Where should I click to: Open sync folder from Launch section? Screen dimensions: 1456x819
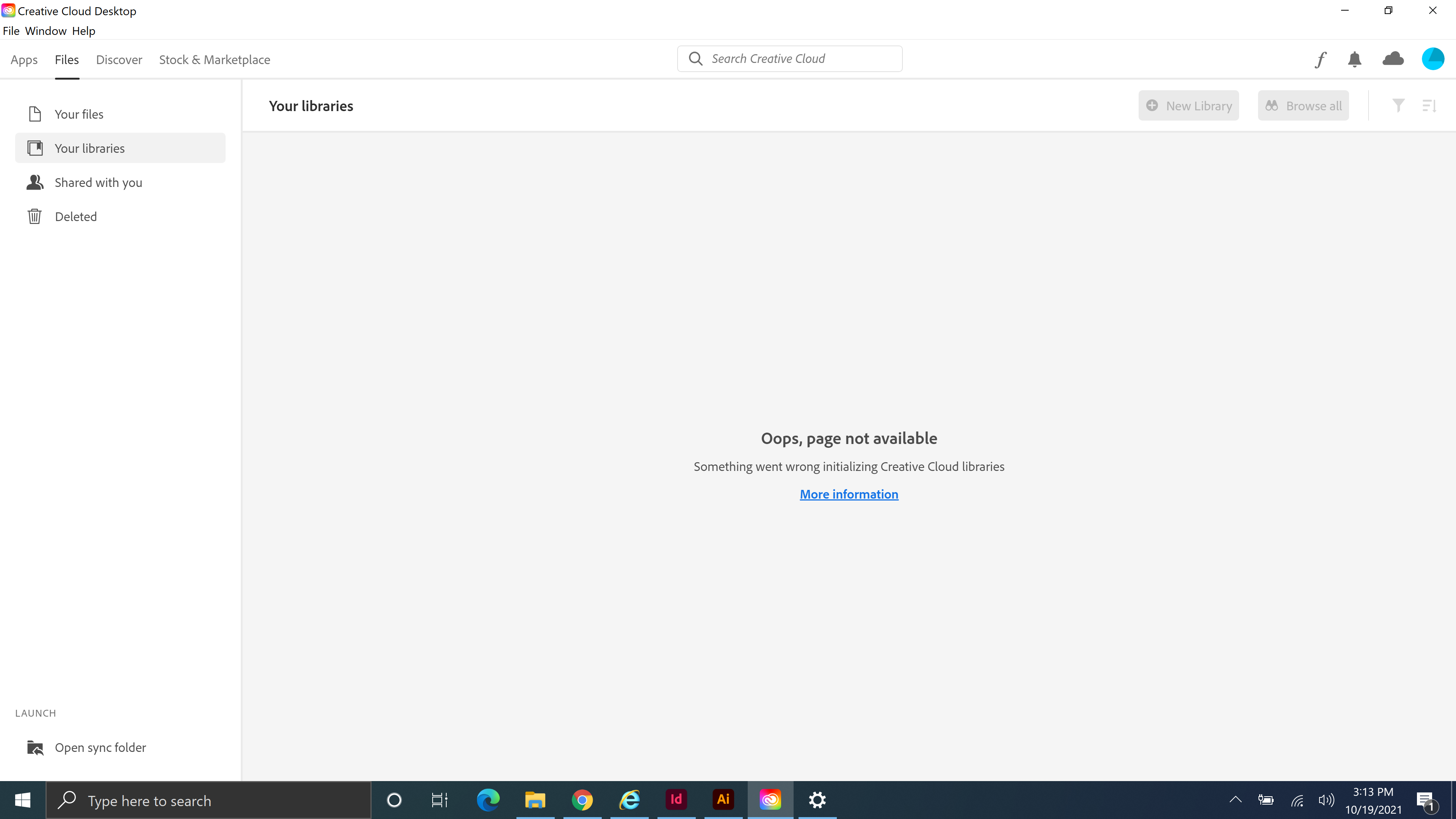100,747
